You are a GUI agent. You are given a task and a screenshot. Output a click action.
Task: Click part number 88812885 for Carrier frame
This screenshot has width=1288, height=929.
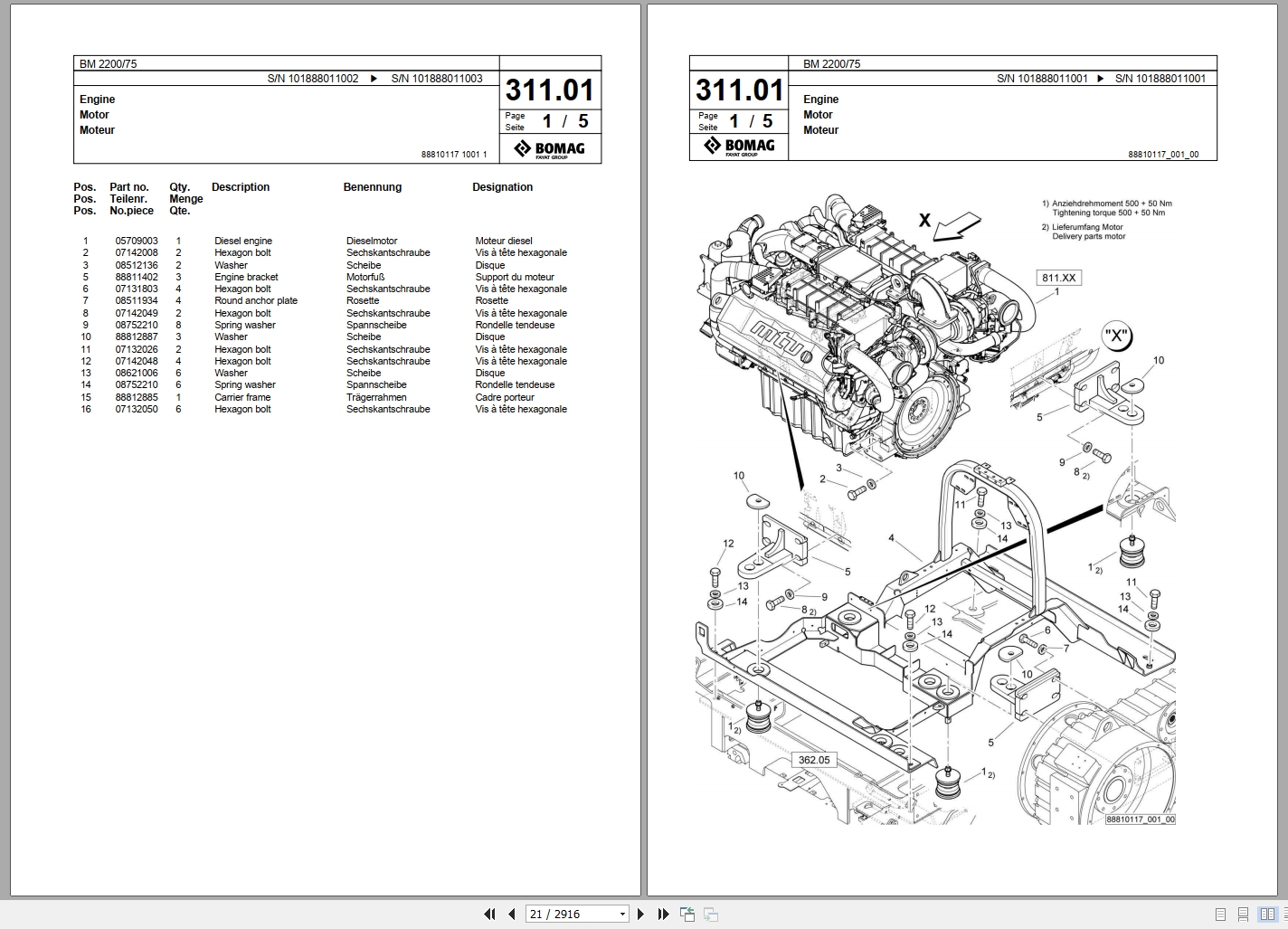pyautogui.click(x=137, y=397)
